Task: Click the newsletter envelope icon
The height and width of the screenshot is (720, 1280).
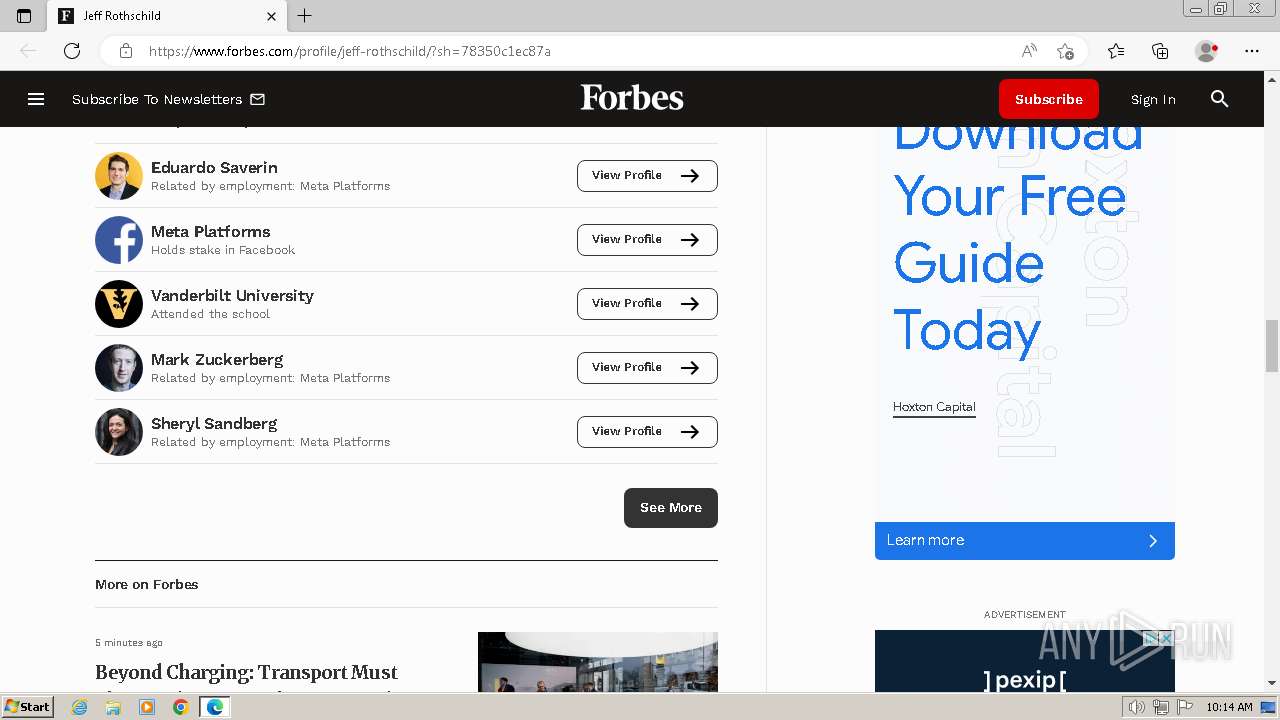Action: tap(257, 99)
